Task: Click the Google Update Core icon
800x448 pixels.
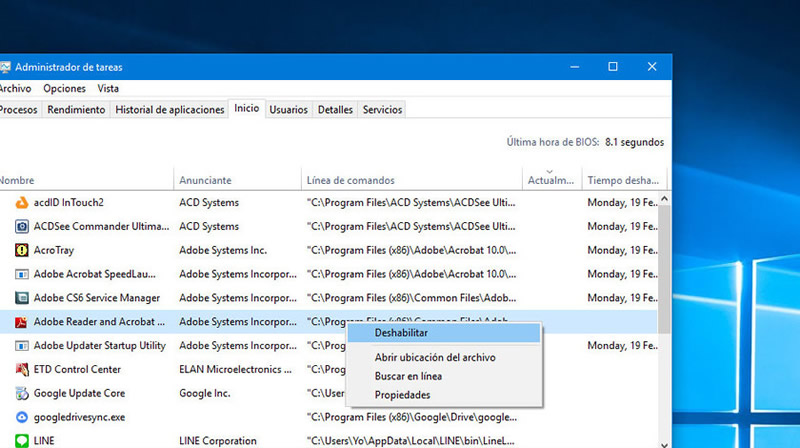Action: click(21, 393)
